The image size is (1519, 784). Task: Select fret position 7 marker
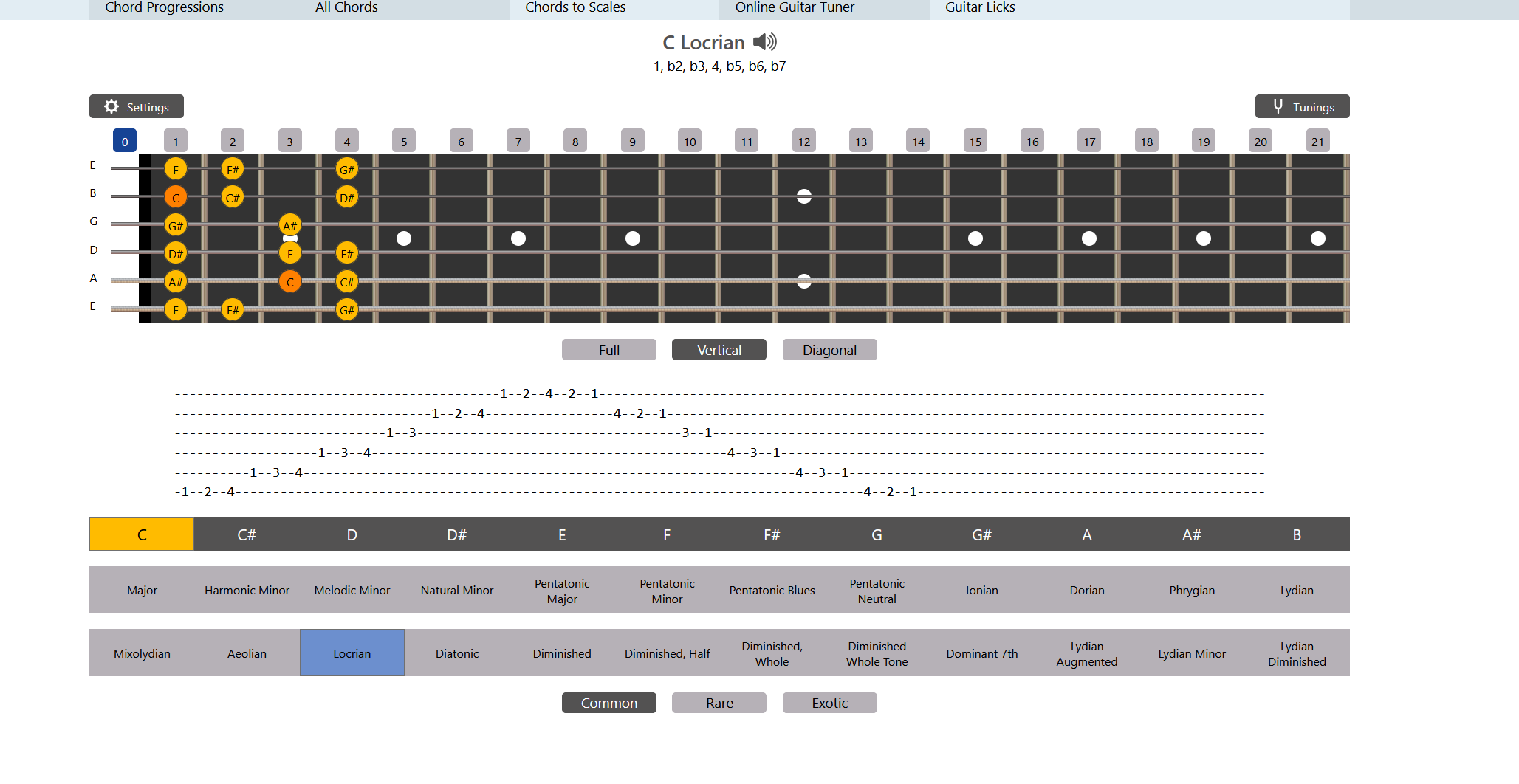point(518,141)
